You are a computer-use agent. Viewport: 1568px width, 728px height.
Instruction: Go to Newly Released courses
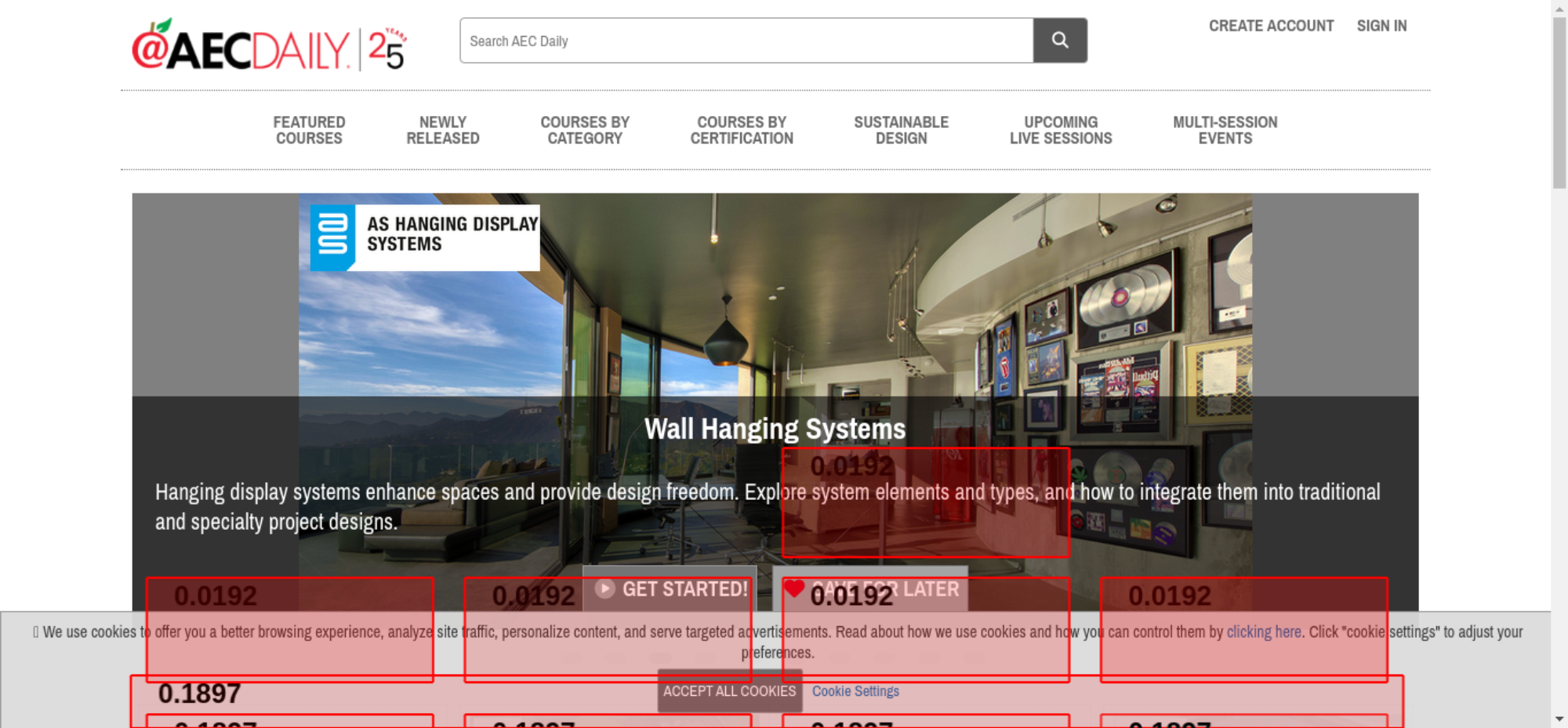pos(442,130)
